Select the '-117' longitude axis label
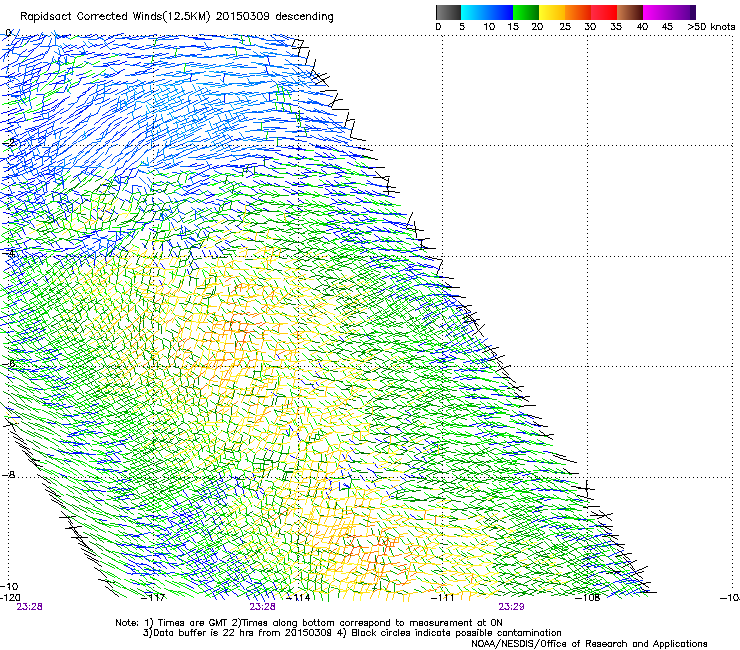Viewport: 740px width, 650px height. 153,598
